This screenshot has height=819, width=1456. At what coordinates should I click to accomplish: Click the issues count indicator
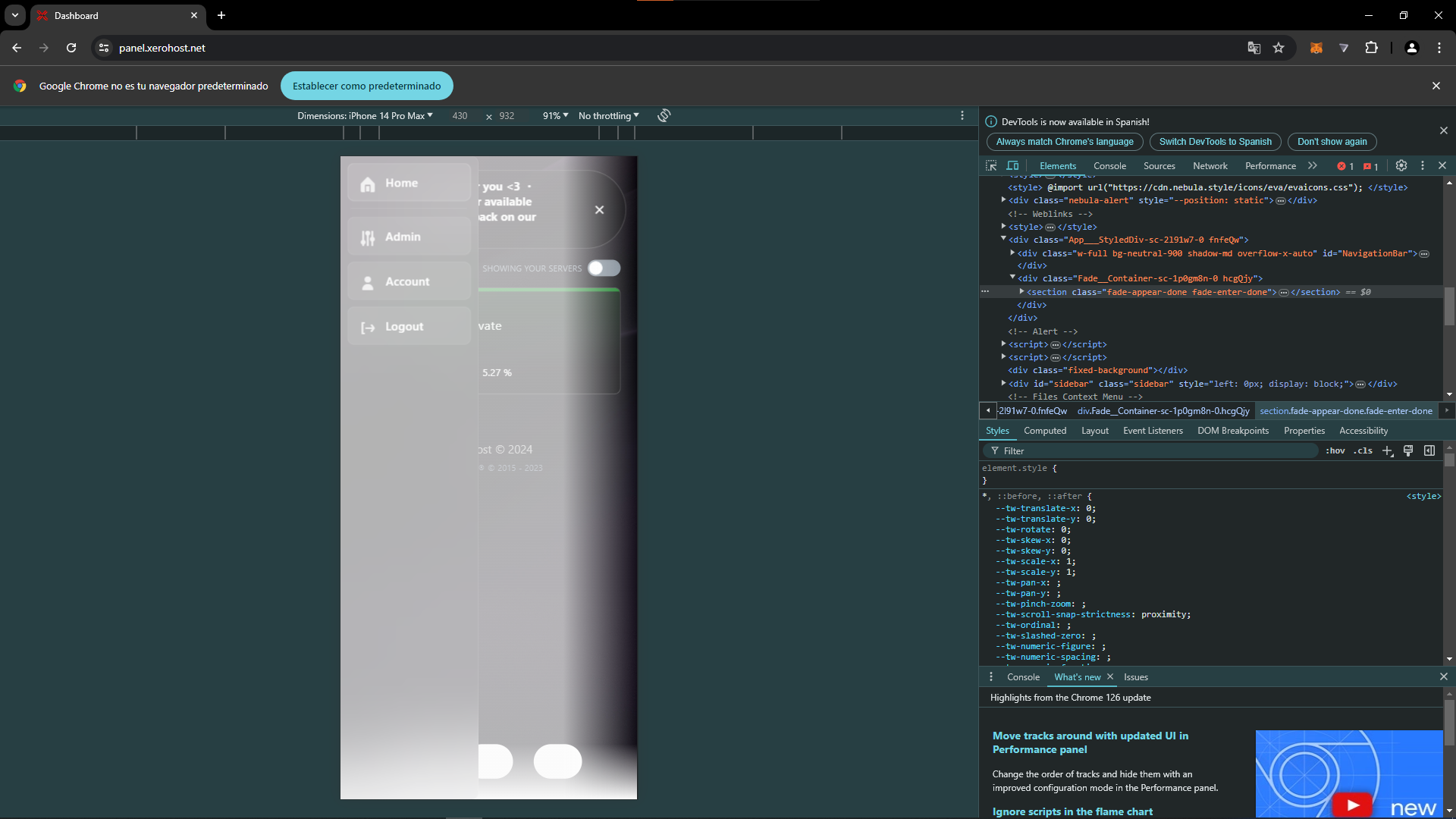pyautogui.click(x=1371, y=166)
